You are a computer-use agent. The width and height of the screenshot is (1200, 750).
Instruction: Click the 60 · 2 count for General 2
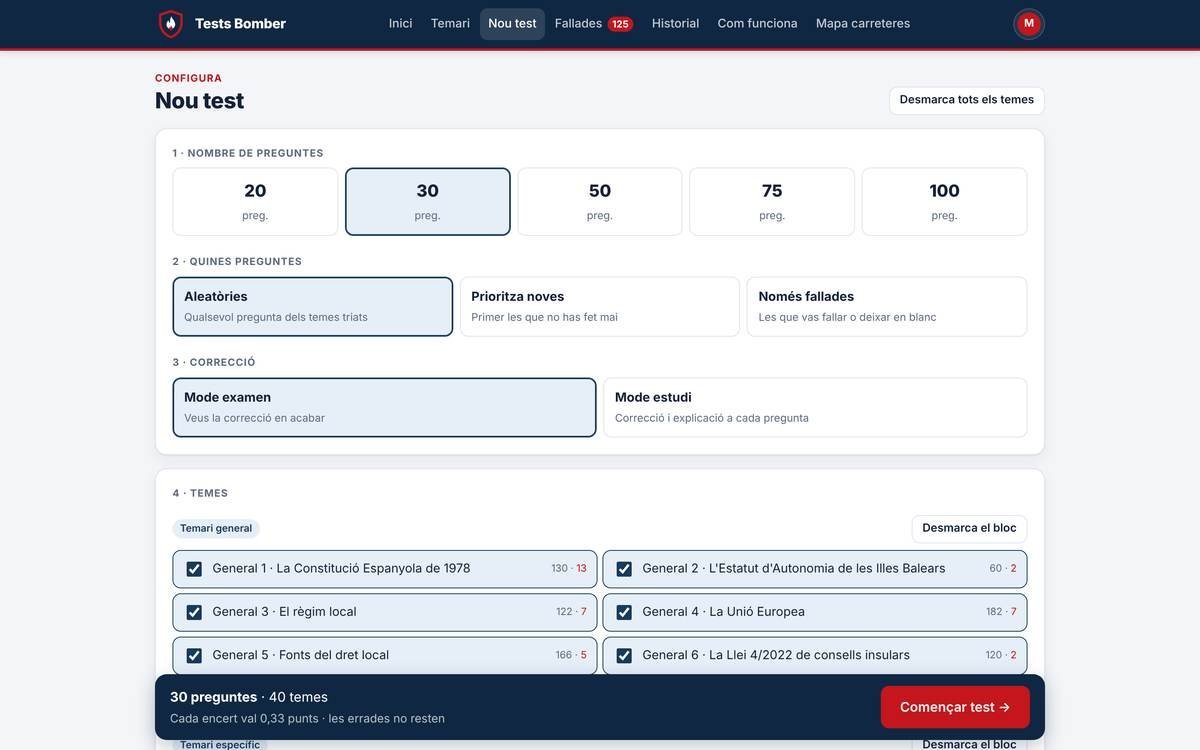1003,568
